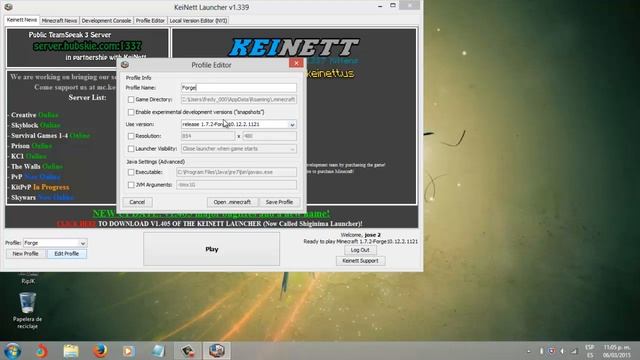The image size is (640, 360).
Task: Click the Profile Name field containing Forge
Action: pyautogui.click(x=239, y=88)
